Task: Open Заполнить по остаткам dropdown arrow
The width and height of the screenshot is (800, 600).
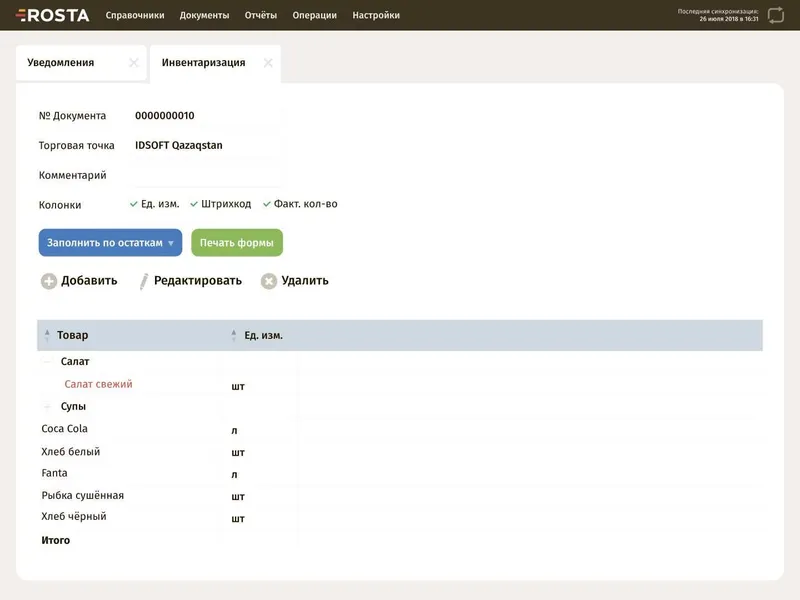Action: (171, 243)
